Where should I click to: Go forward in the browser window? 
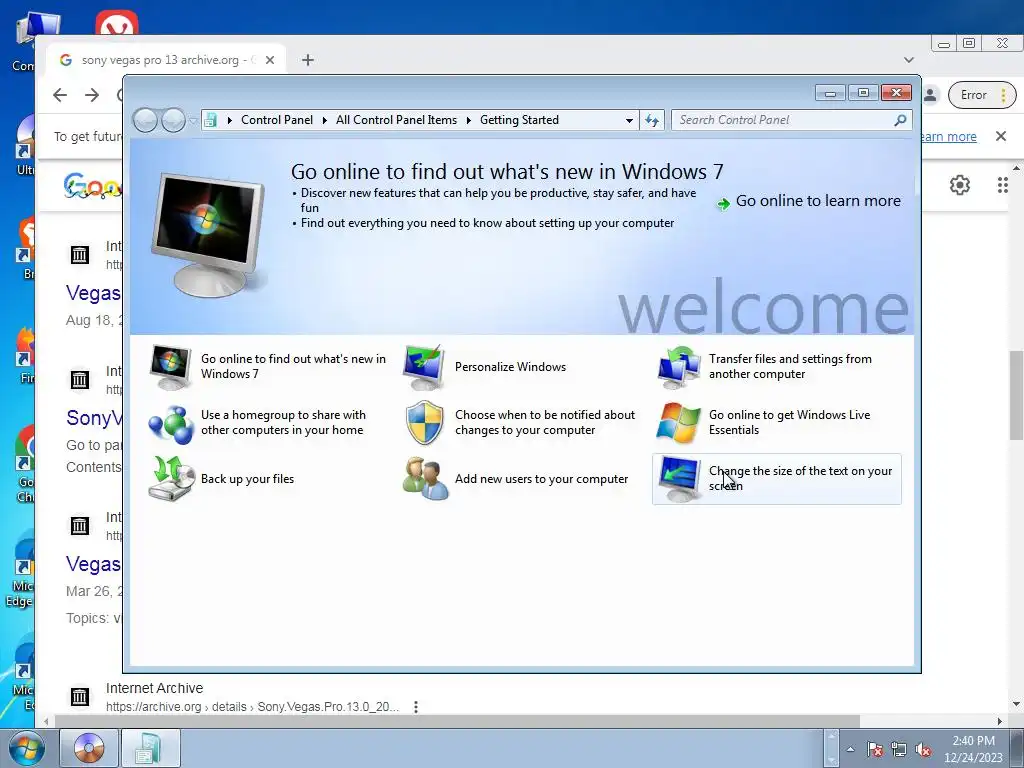click(x=92, y=95)
